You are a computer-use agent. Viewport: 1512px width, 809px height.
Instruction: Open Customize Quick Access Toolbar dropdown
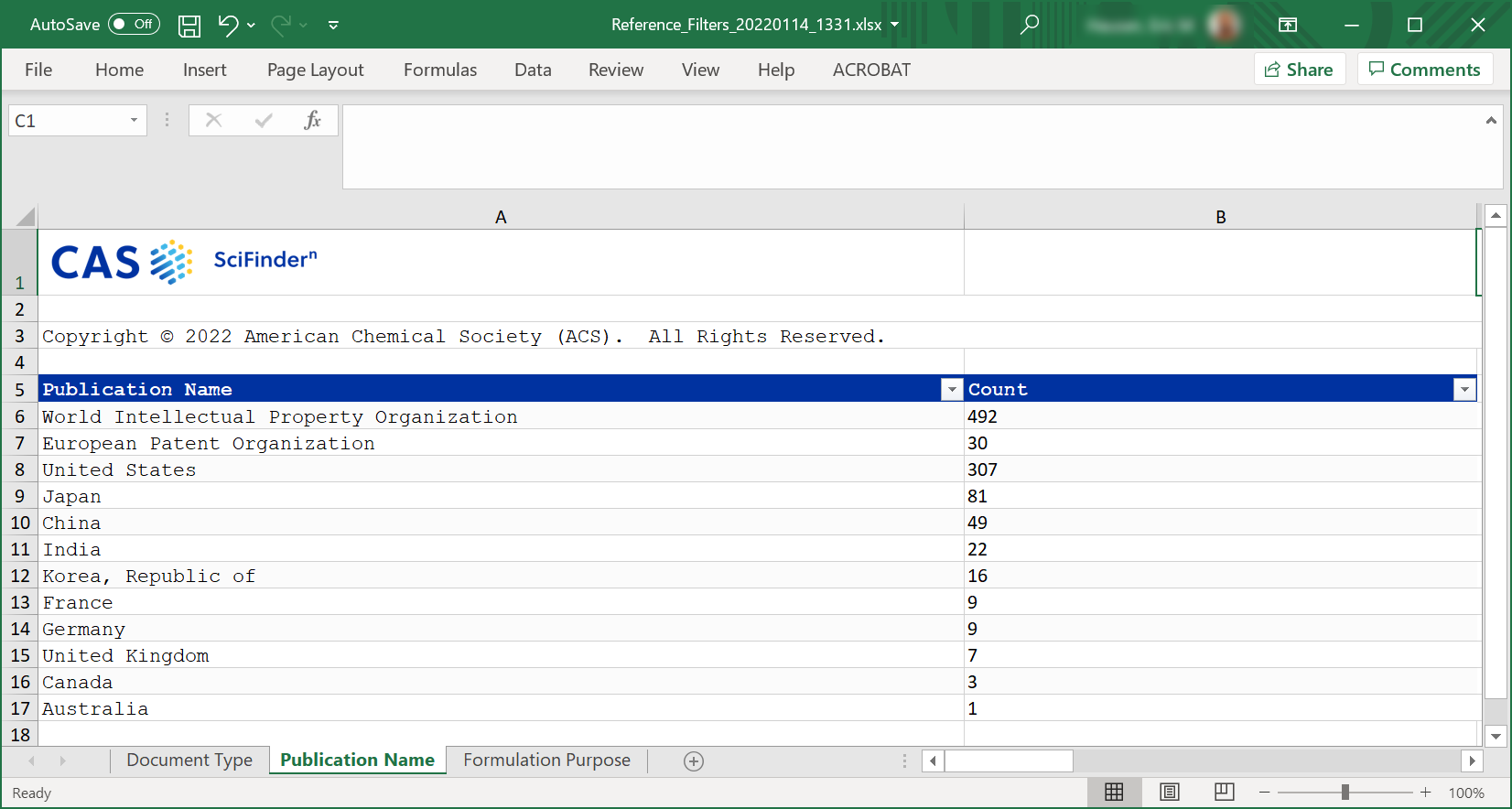click(333, 26)
